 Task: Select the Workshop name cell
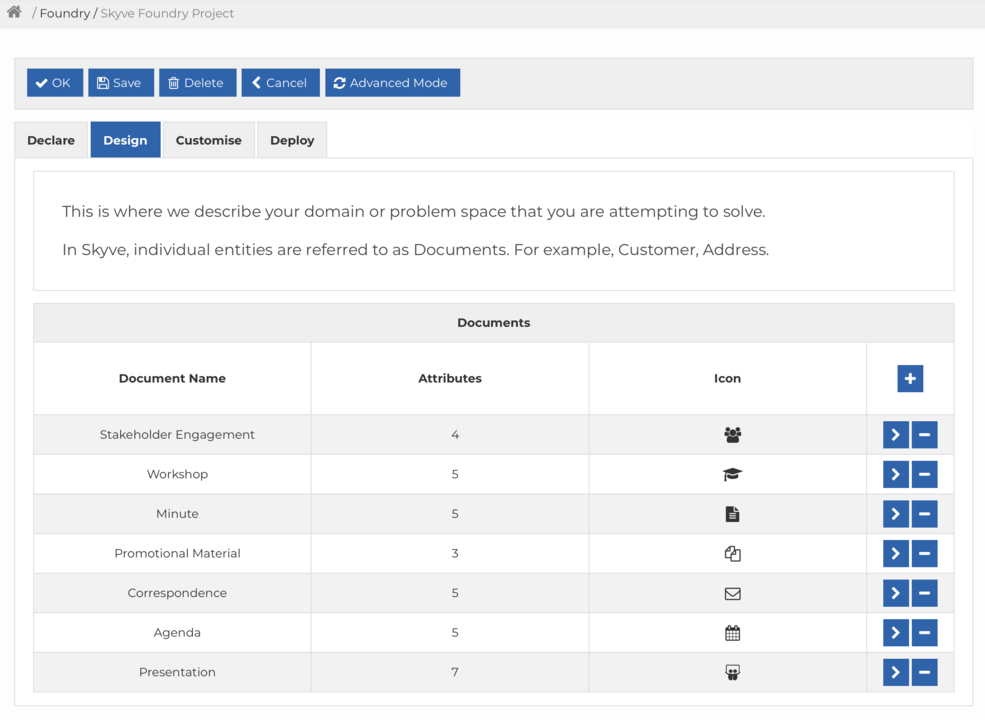click(x=173, y=474)
